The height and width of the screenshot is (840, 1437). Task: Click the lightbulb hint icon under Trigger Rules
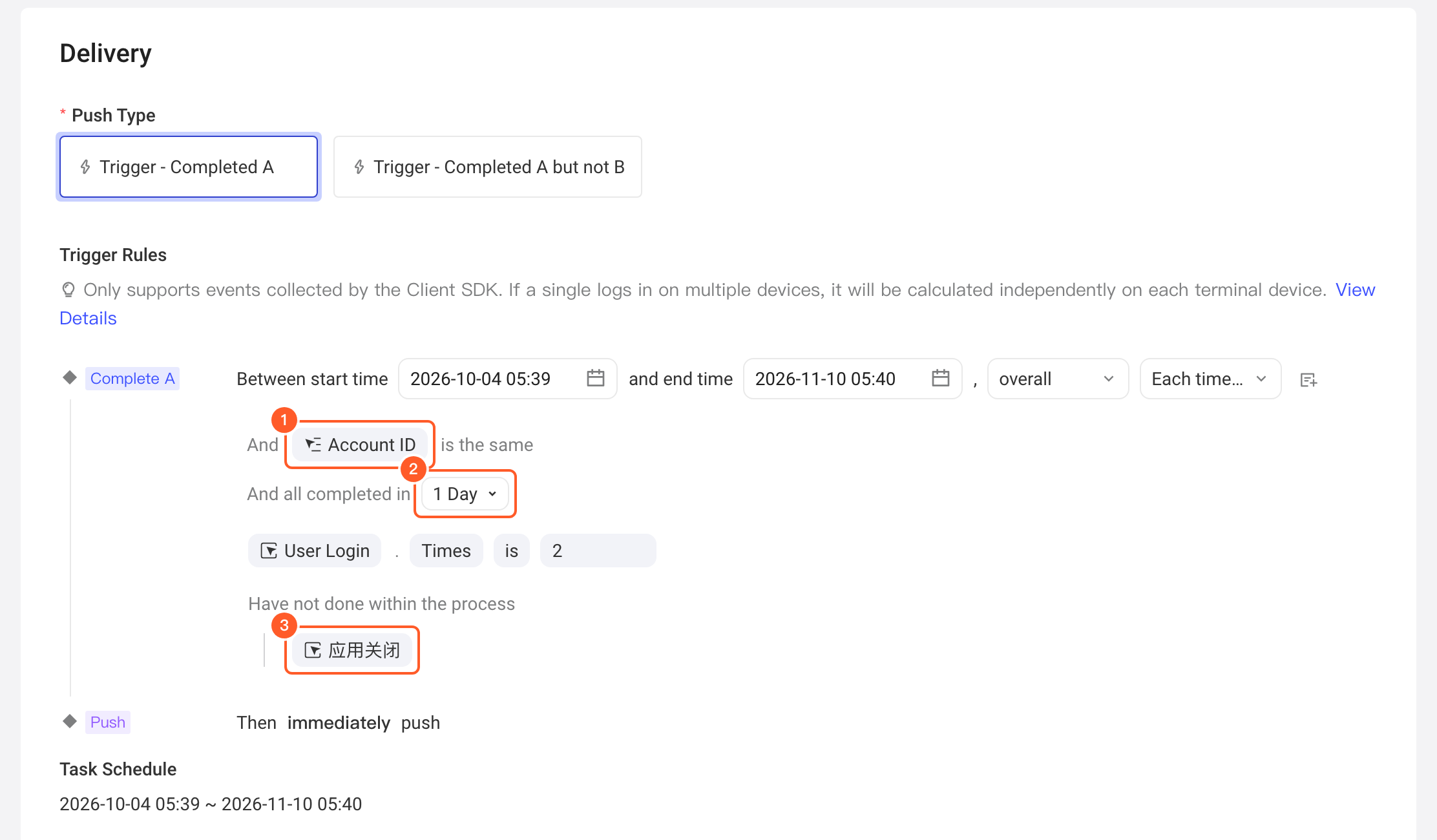(68, 289)
